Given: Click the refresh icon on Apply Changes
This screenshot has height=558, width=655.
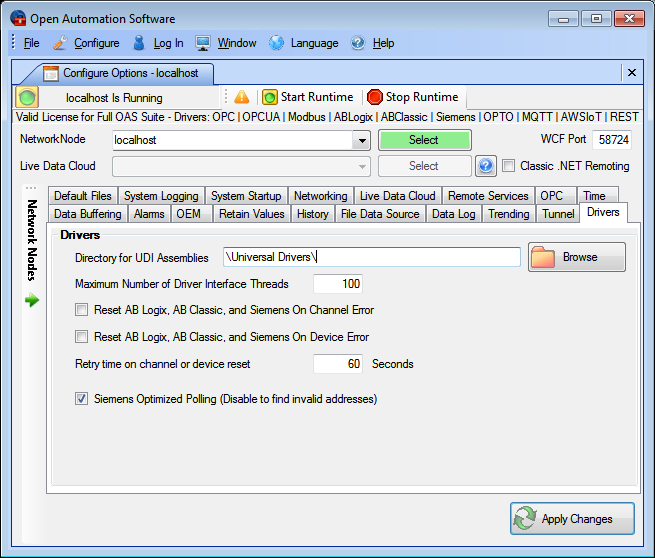Looking at the screenshot, I should coord(525,518).
